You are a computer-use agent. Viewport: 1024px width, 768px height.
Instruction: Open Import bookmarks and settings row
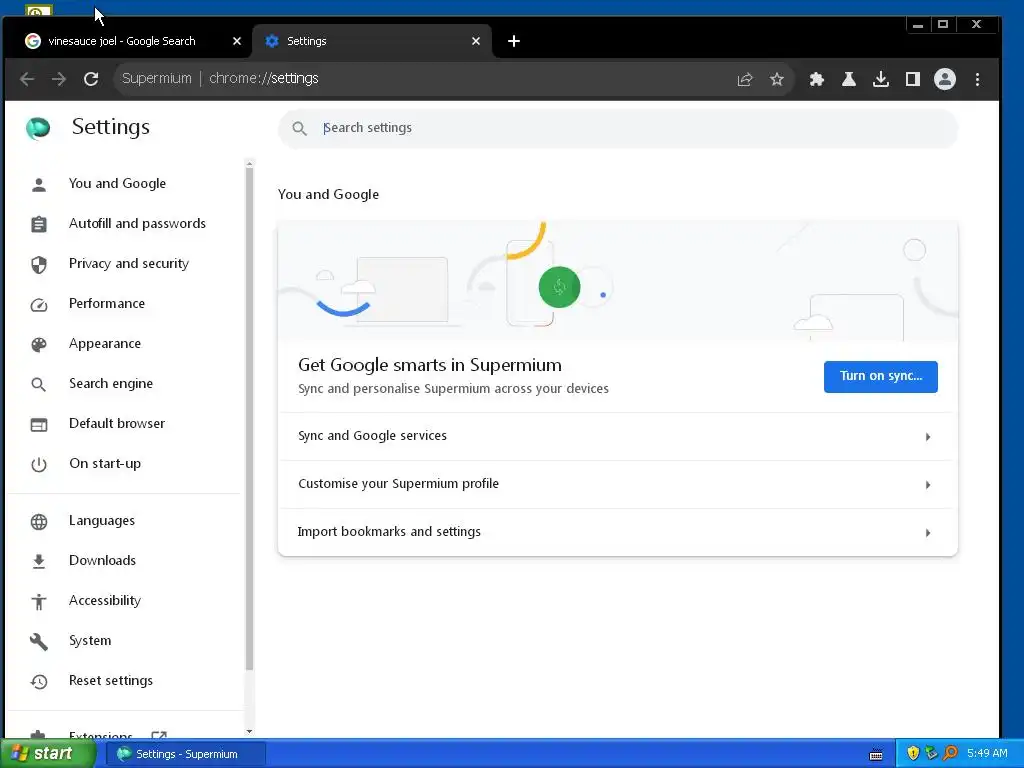[x=618, y=532]
